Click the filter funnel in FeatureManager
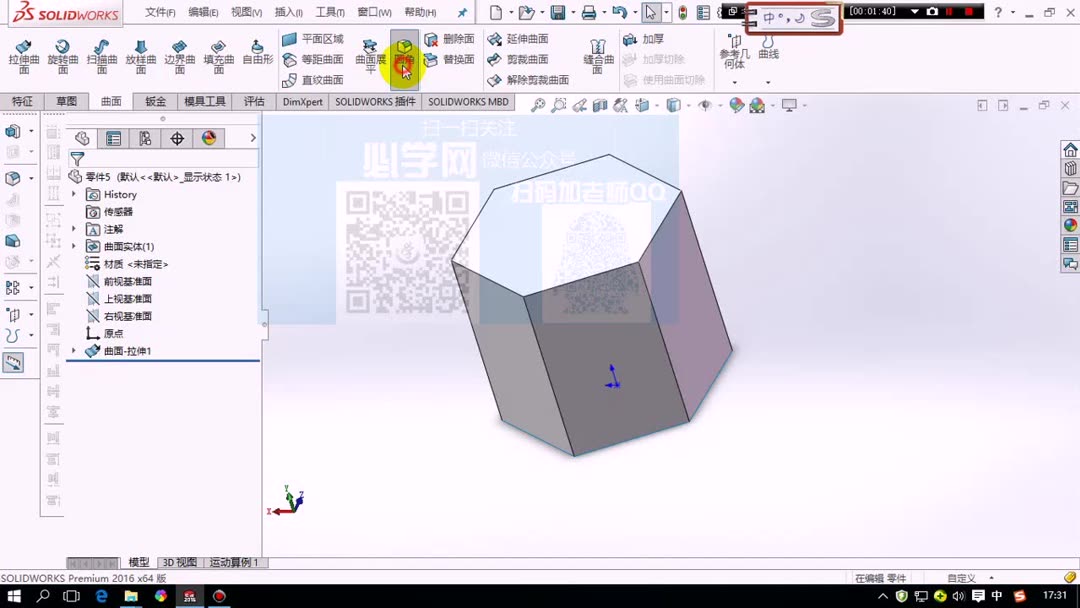The image size is (1080, 608). [x=77, y=157]
